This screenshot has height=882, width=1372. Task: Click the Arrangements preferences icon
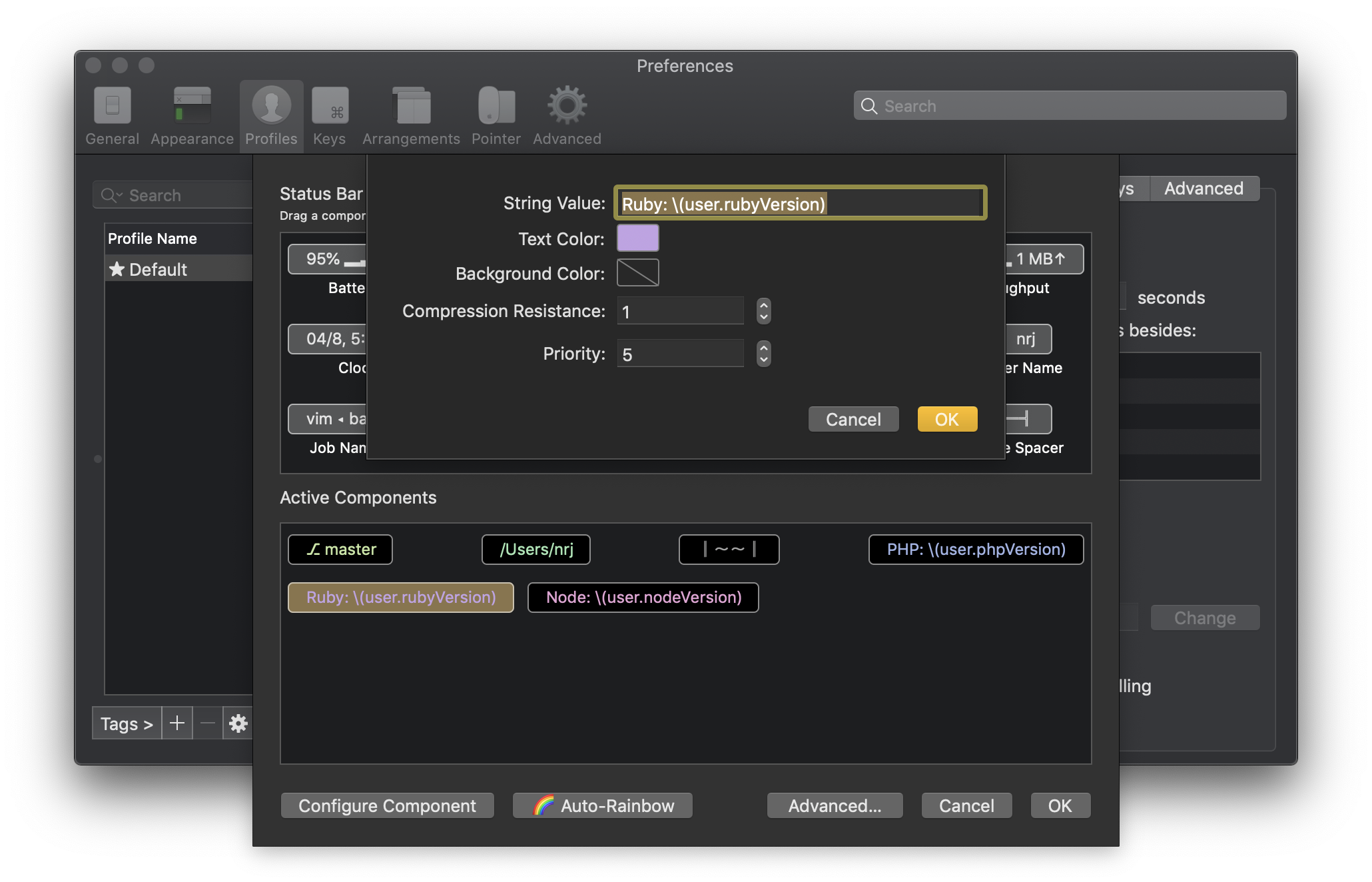[x=410, y=115]
